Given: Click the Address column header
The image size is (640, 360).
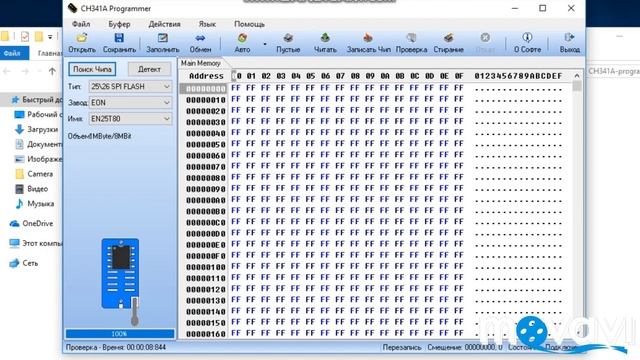Looking at the screenshot, I should [206, 76].
